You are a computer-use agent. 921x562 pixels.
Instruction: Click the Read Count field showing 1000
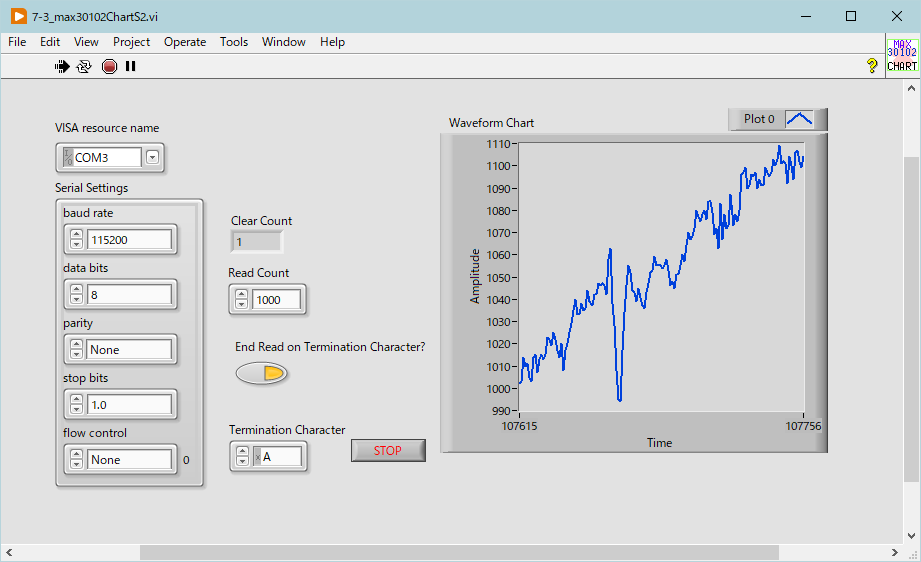tap(277, 299)
